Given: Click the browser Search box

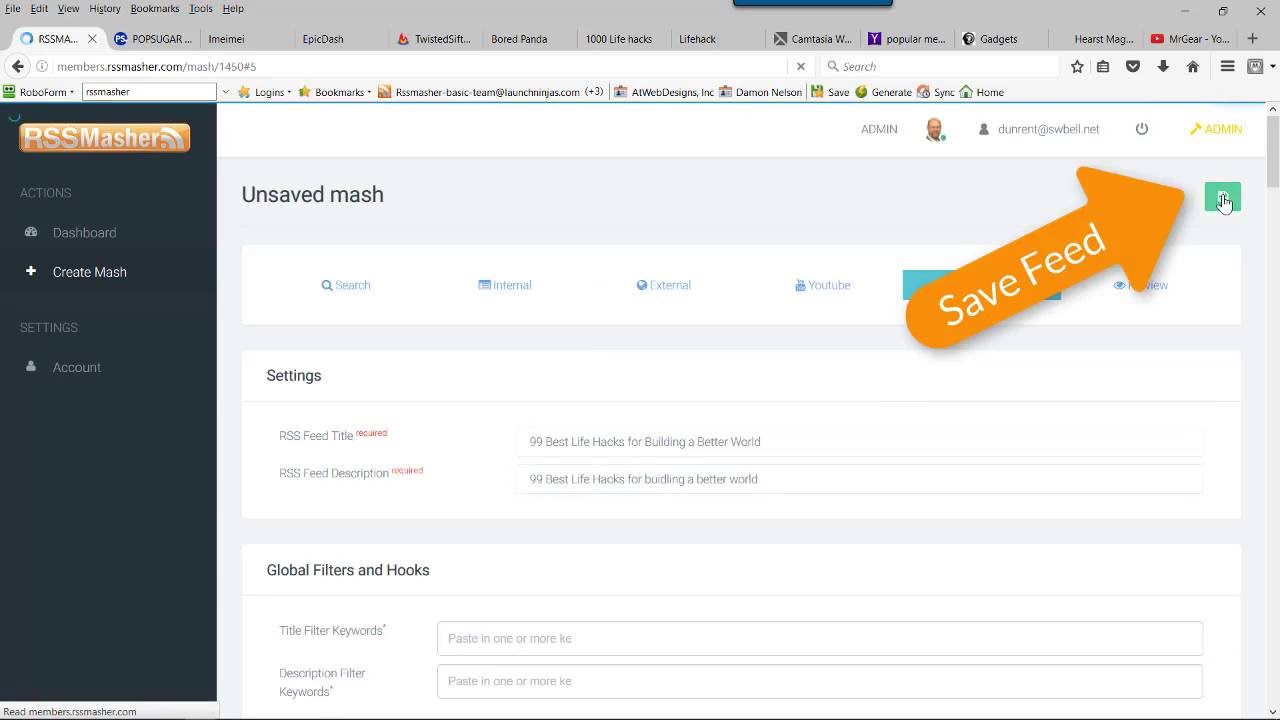Looking at the screenshot, I should pyautogui.click(x=940, y=66).
